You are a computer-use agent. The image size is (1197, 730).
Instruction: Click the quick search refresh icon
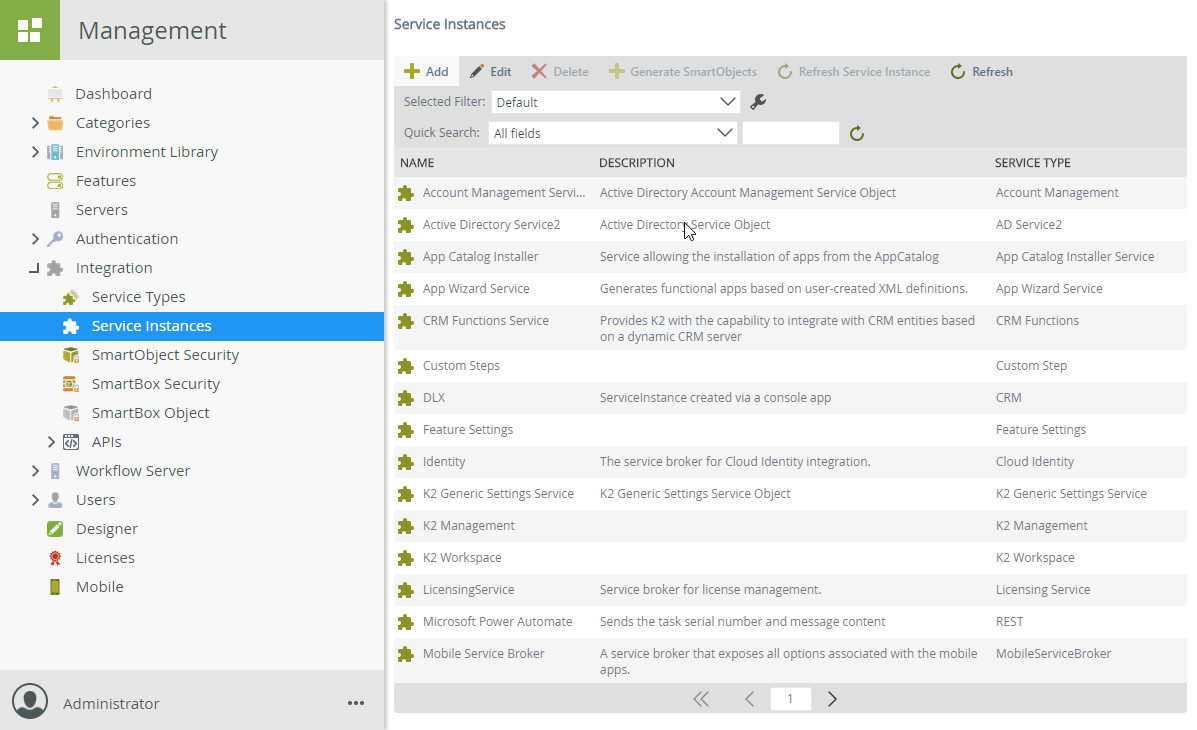857,134
